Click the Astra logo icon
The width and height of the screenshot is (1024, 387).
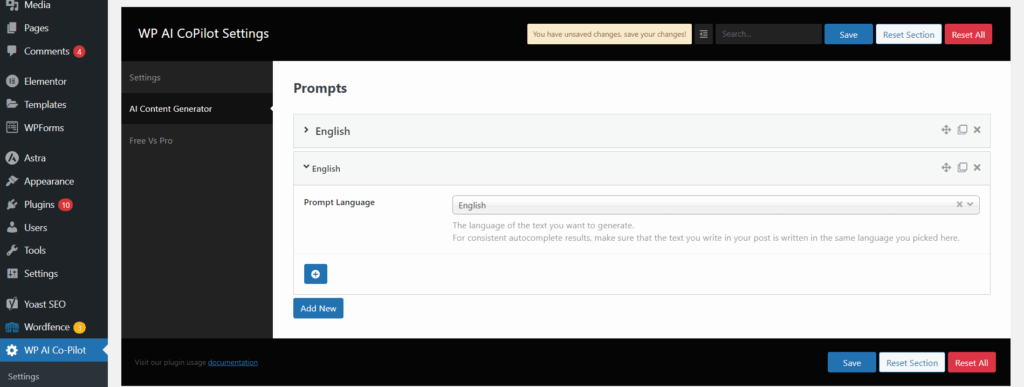12,158
